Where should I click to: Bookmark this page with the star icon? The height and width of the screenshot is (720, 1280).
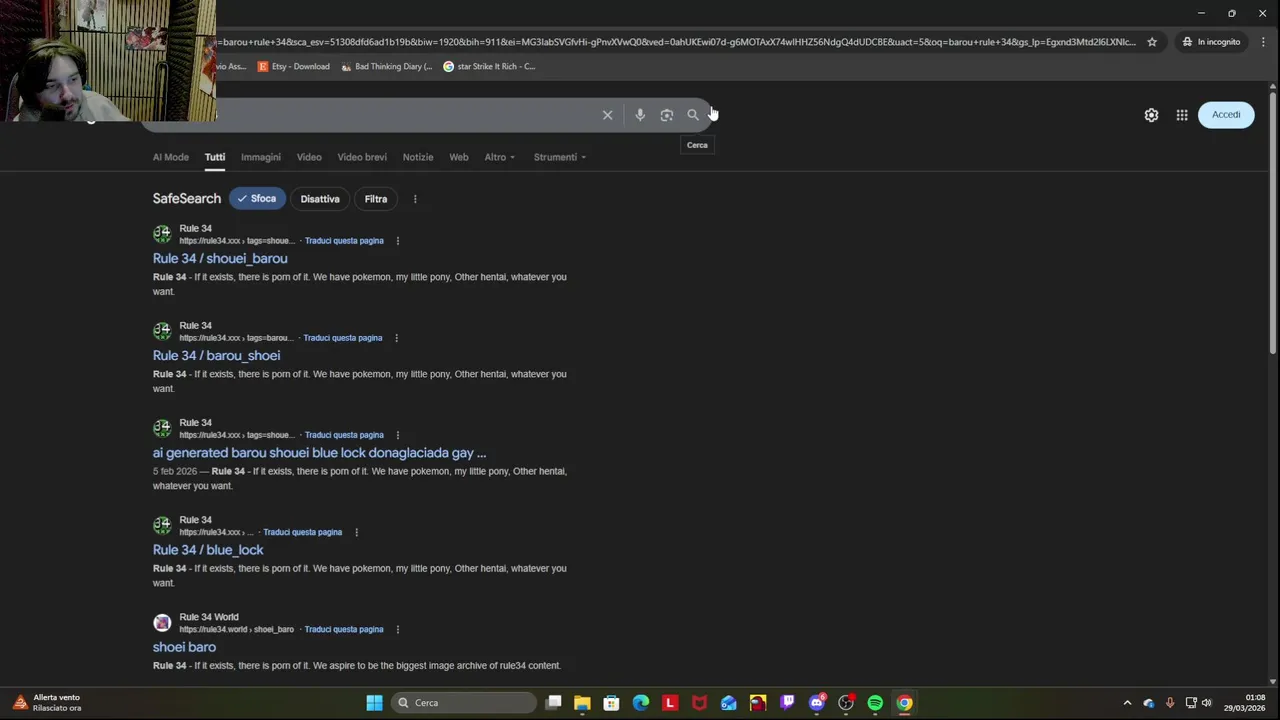(1152, 42)
